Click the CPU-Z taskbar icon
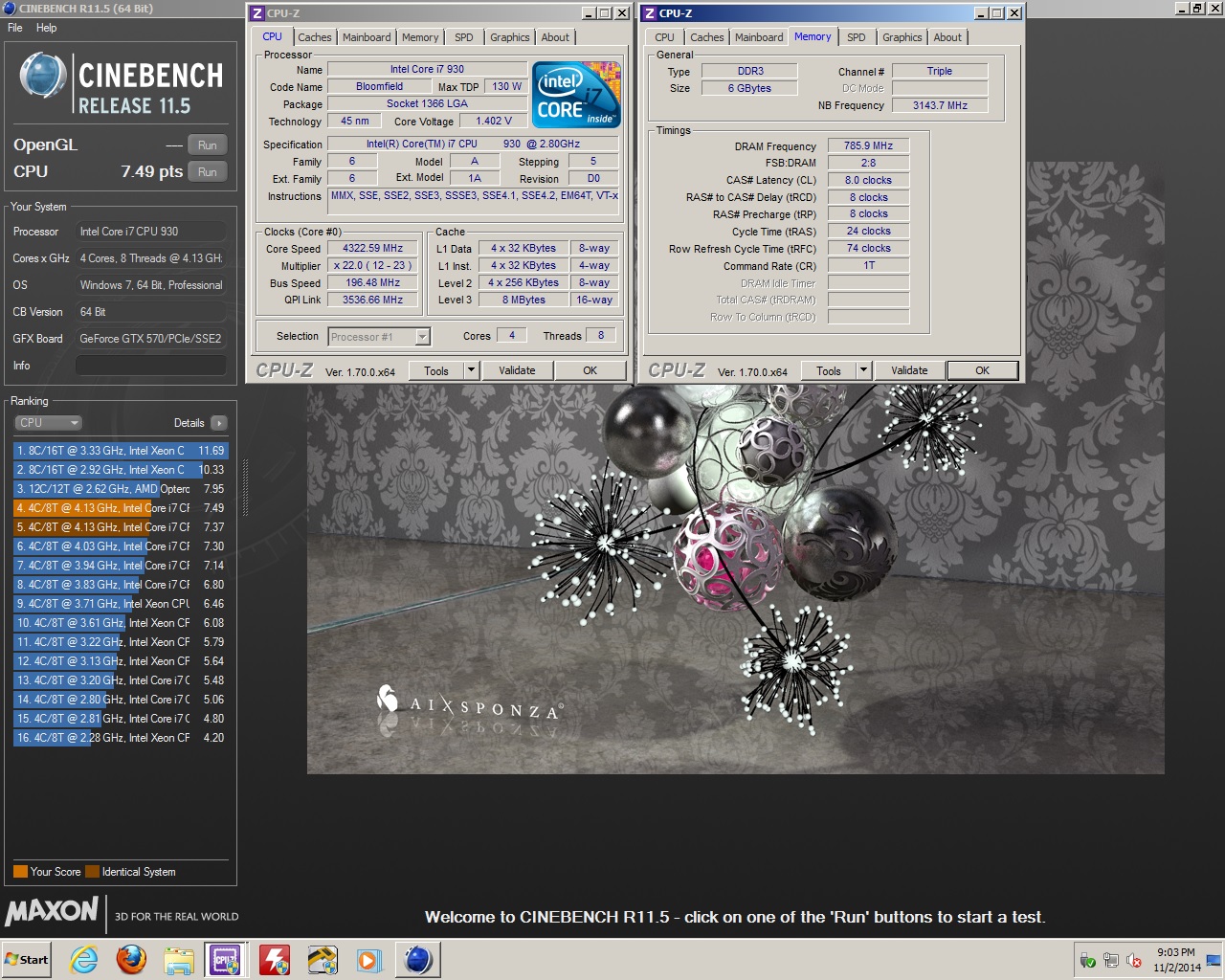 pos(226,960)
